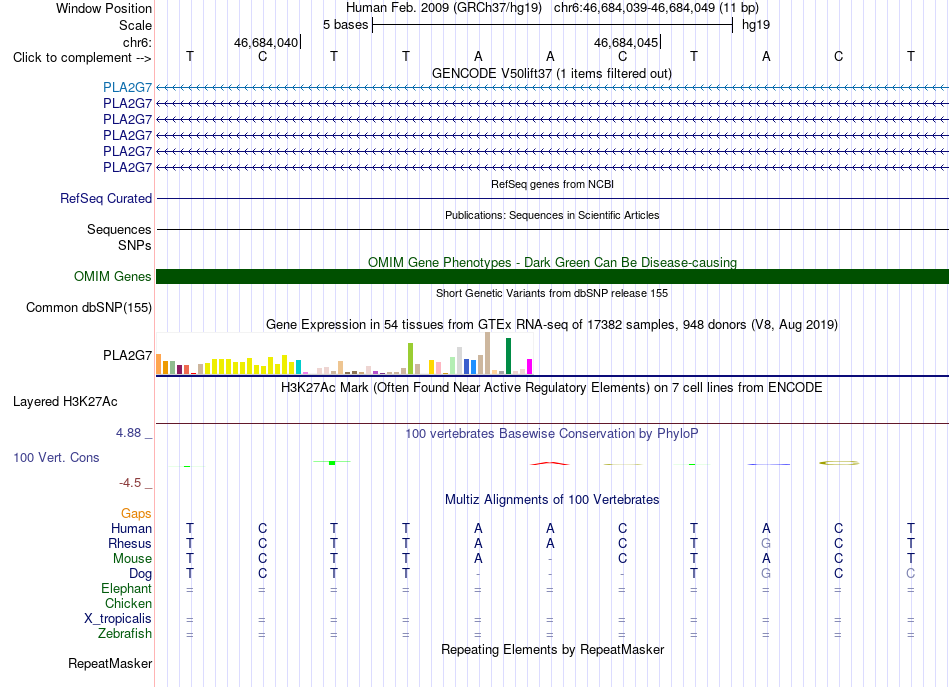Select the Elephant species row label
The width and height of the screenshot is (950, 687).
(126, 588)
